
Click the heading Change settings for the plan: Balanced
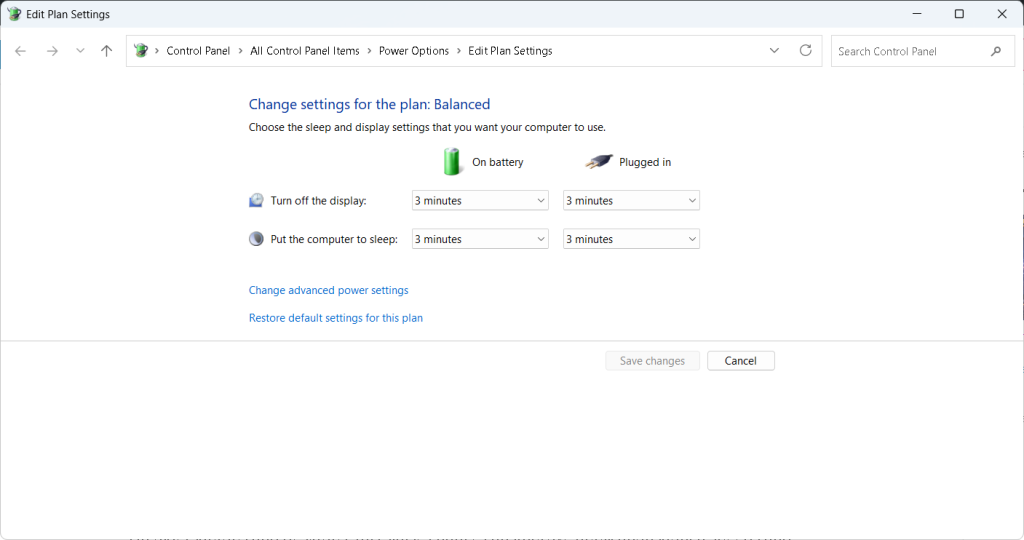[369, 104]
